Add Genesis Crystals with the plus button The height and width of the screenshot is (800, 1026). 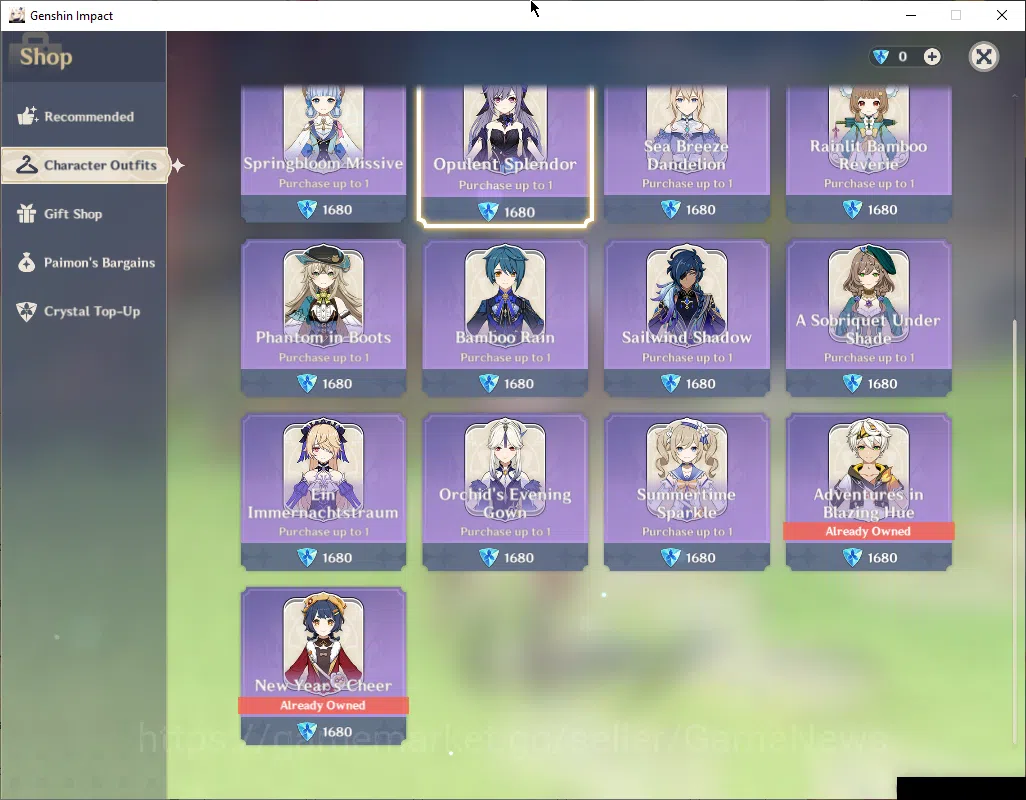(x=932, y=57)
